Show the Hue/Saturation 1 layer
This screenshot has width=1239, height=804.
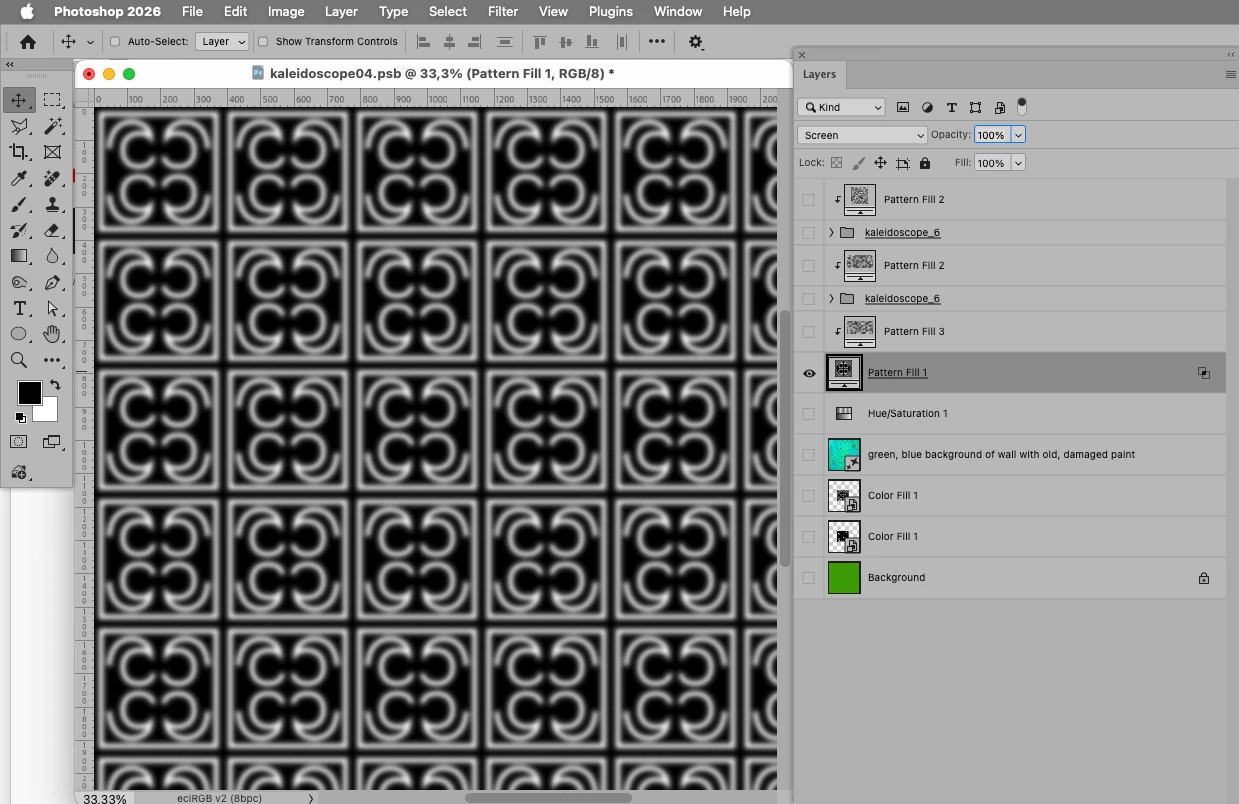(809, 414)
